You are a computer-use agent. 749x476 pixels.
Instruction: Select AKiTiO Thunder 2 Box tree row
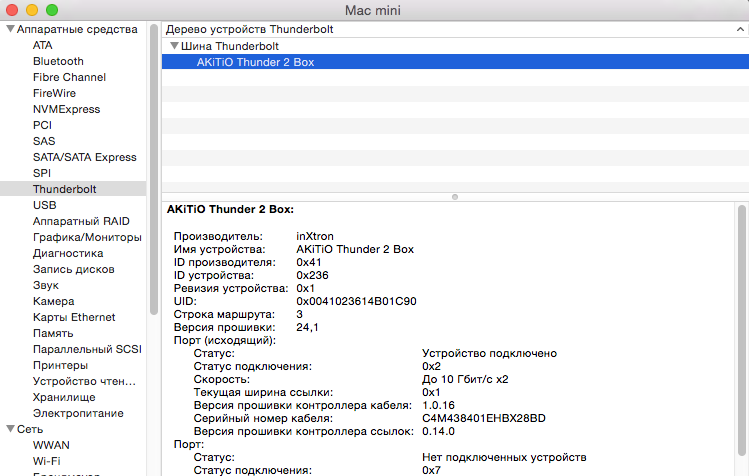click(455, 62)
